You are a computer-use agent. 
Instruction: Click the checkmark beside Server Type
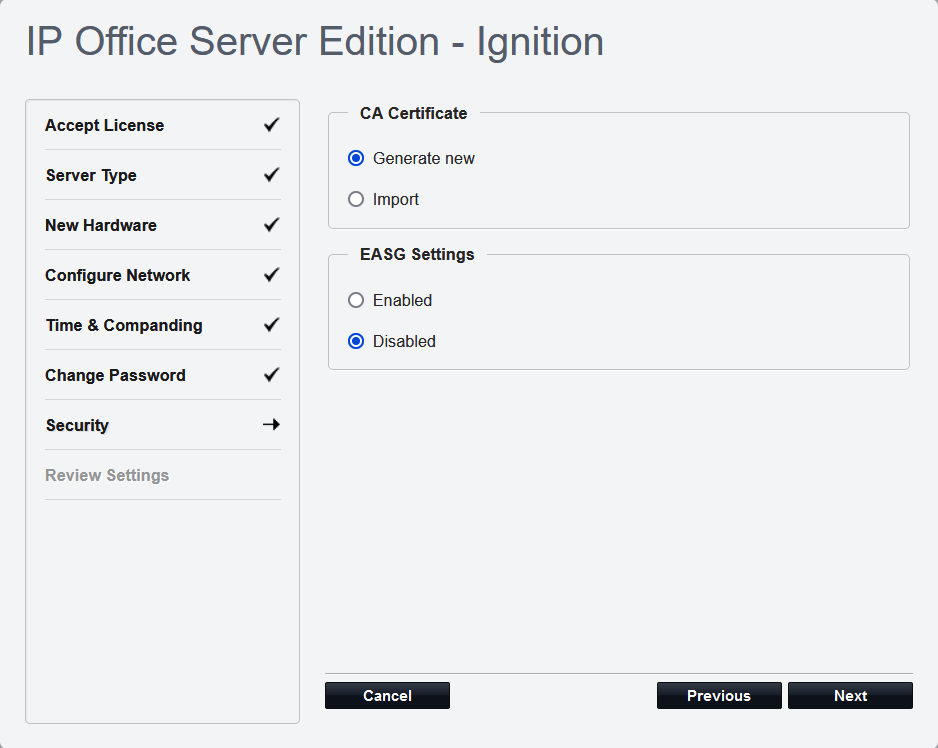[272, 175]
